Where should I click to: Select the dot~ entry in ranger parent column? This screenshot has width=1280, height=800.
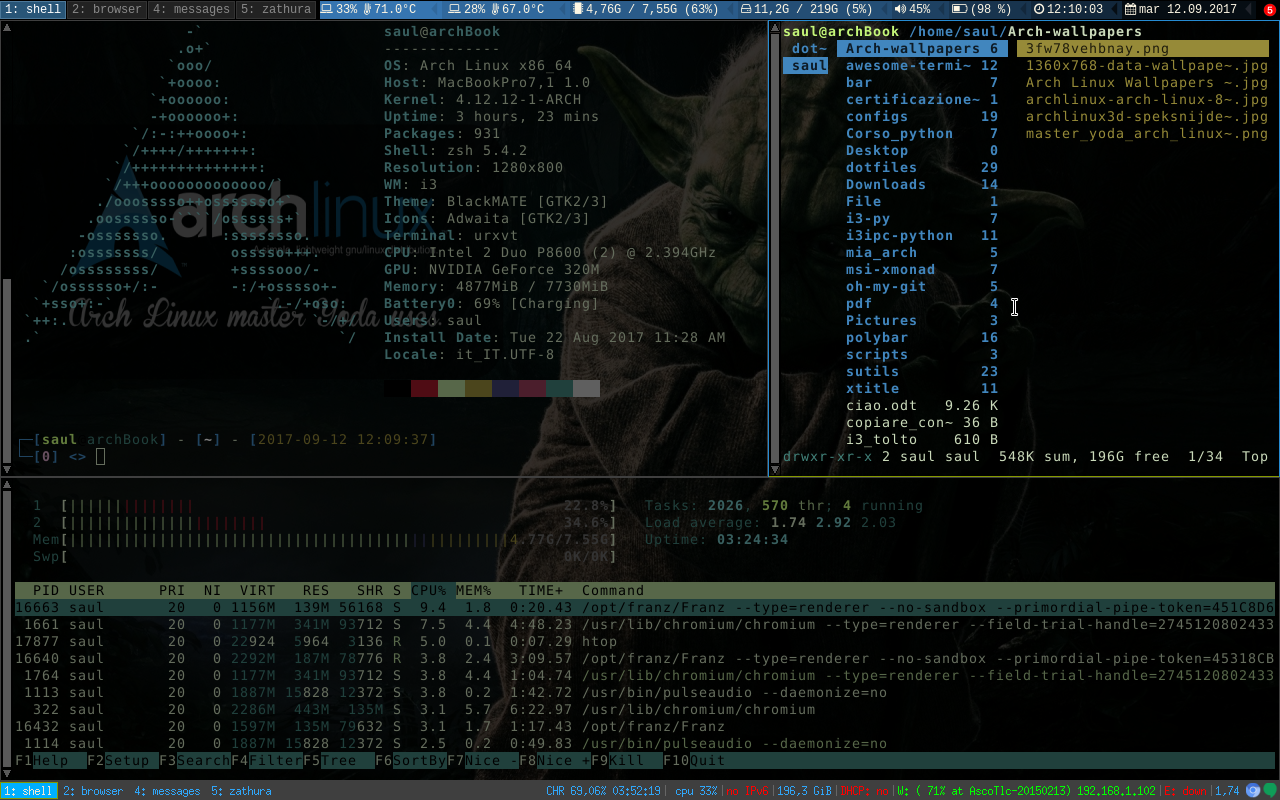pyautogui.click(x=808, y=48)
